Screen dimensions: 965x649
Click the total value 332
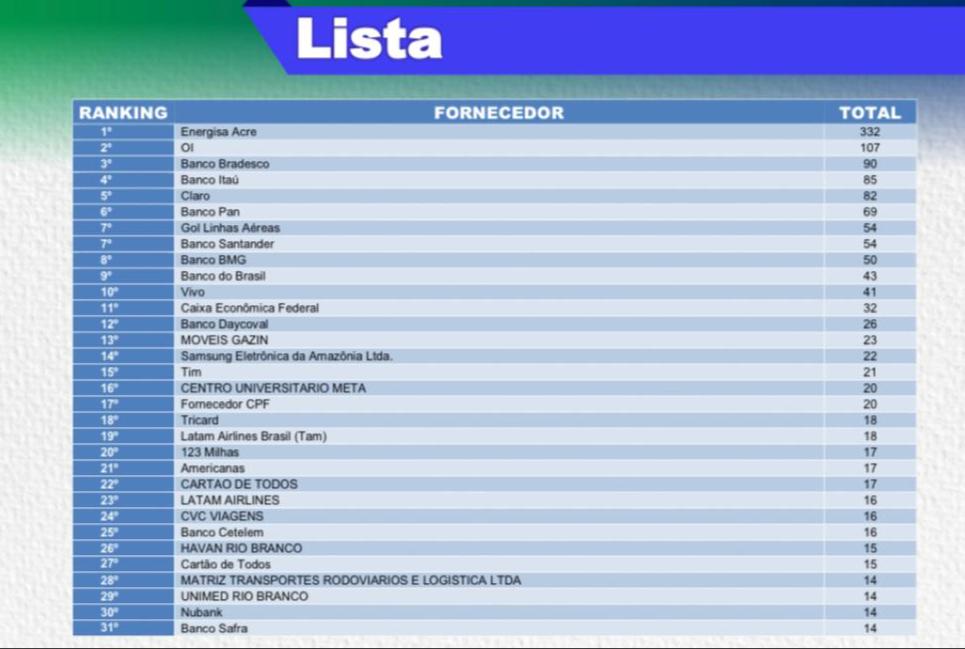tap(869, 132)
